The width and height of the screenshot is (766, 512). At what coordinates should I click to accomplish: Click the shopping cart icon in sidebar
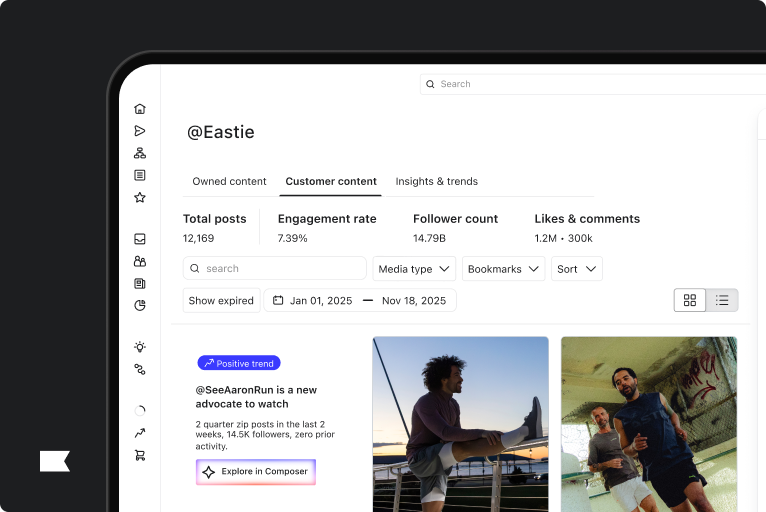pos(140,455)
